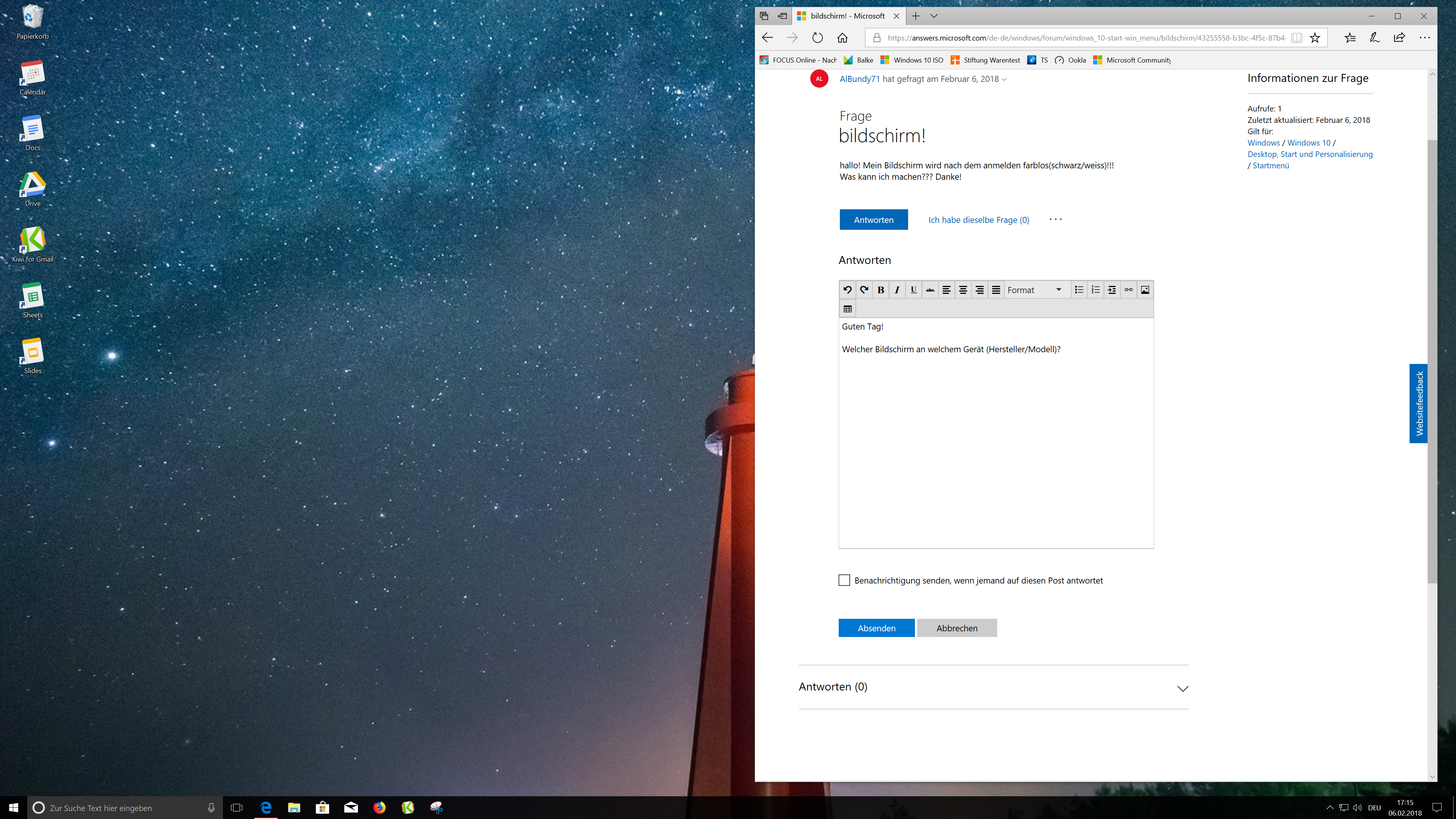Start a numbered list in editor
This screenshot has width=1456, height=819.
(x=1095, y=290)
